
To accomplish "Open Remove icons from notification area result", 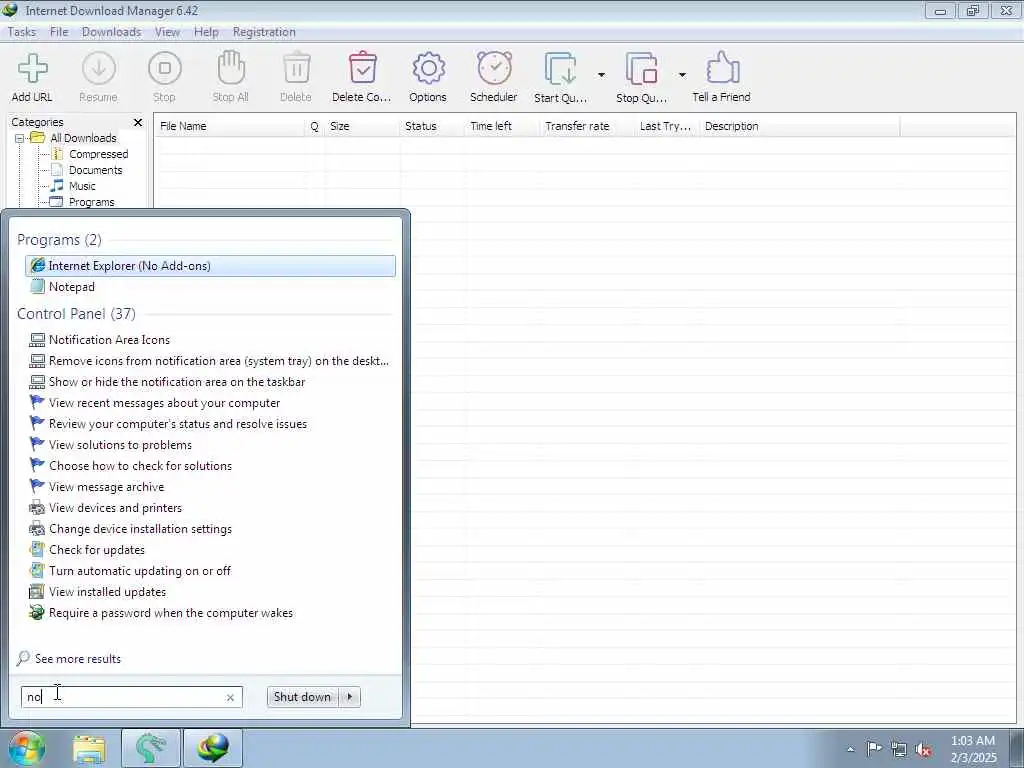I will tap(209, 360).
